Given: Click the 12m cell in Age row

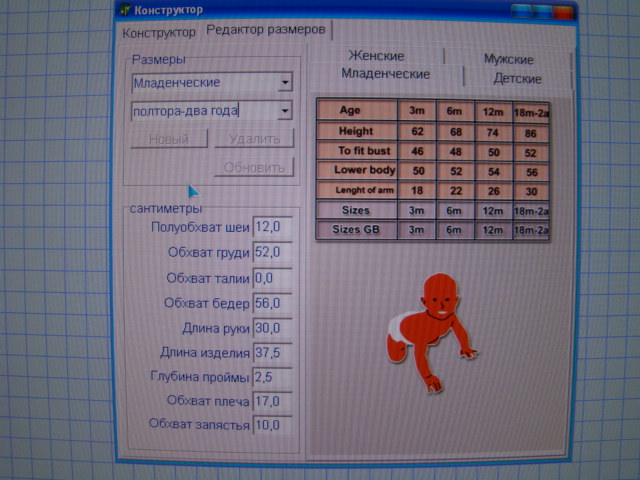Looking at the screenshot, I should (493, 112).
